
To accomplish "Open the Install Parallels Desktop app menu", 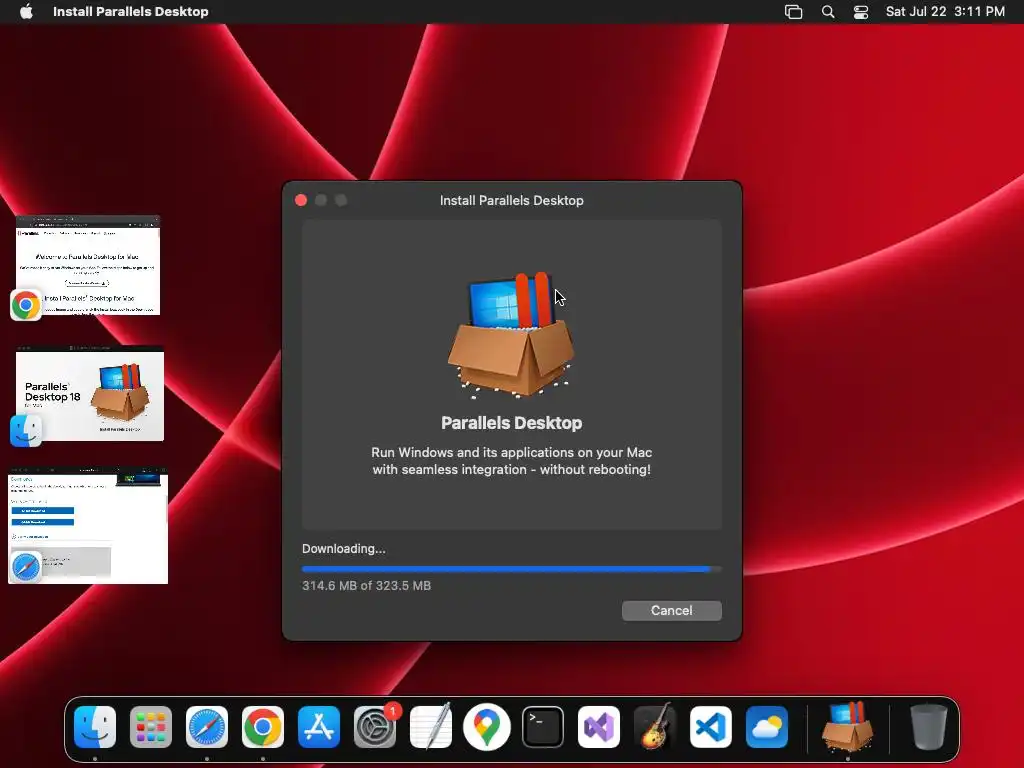I will coord(131,12).
